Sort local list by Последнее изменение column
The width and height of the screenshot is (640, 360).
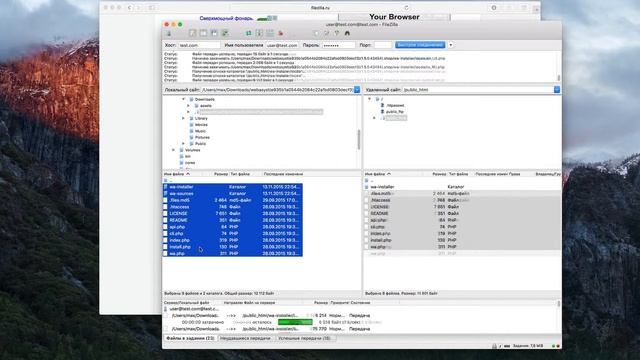pyautogui.click(x=283, y=174)
